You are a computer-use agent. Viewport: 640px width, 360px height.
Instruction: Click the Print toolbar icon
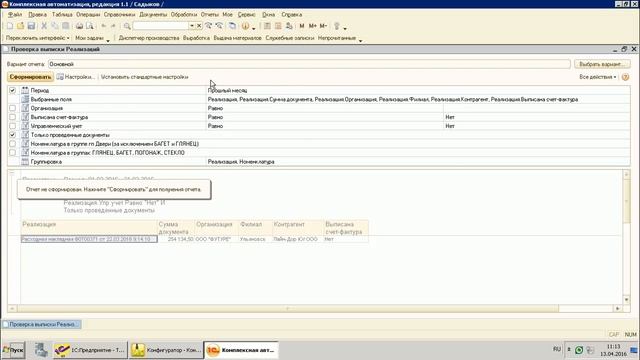pyautogui.click(x=79, y=26)
